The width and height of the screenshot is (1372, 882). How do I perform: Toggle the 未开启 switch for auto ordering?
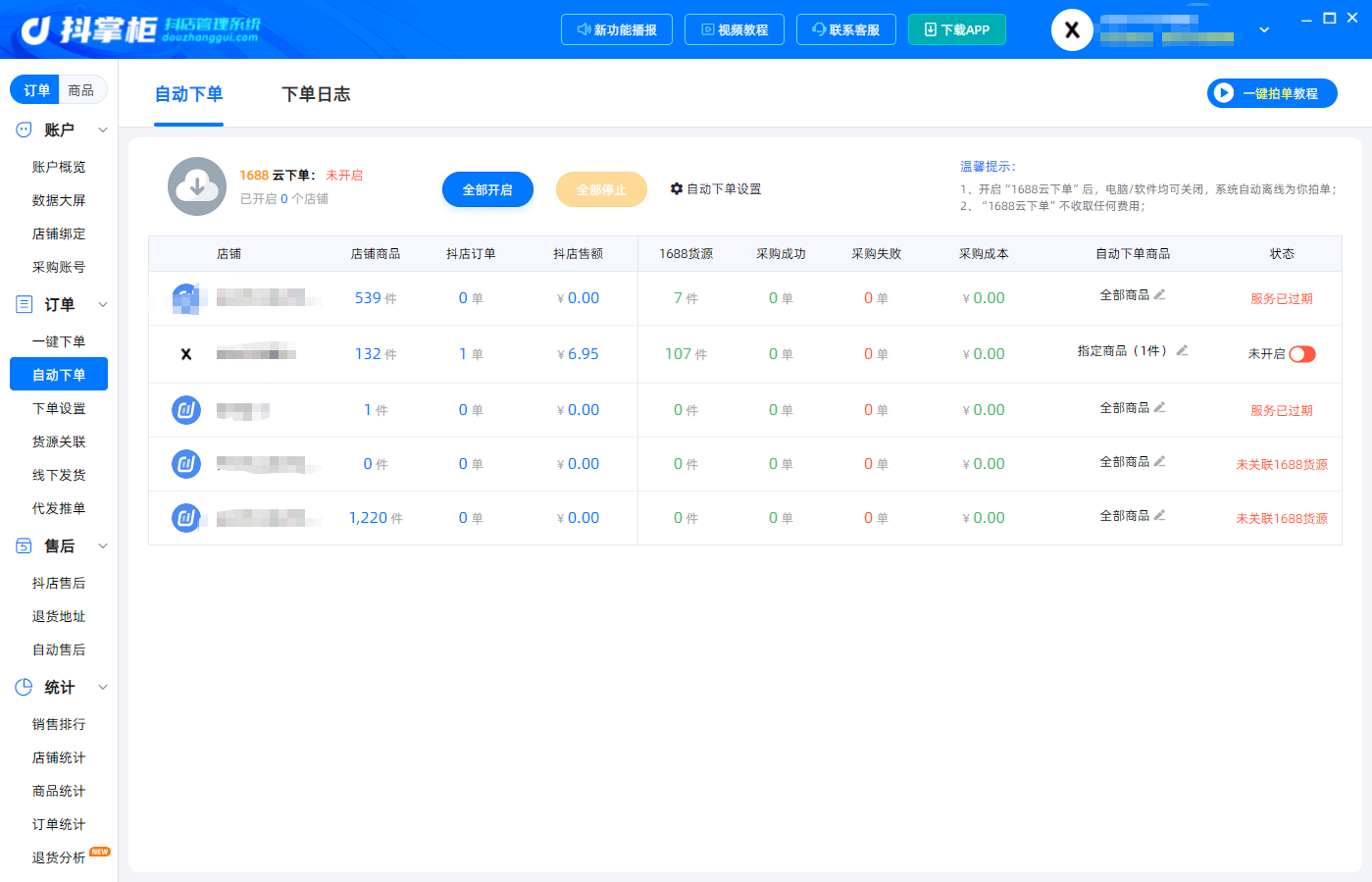(x=1302, y=354)
